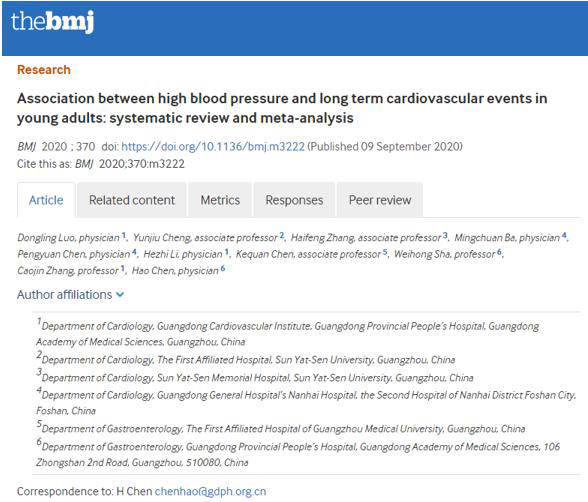View the Responses tab
This screenshot has height=502, width=588.
click(x=294, y=200)
